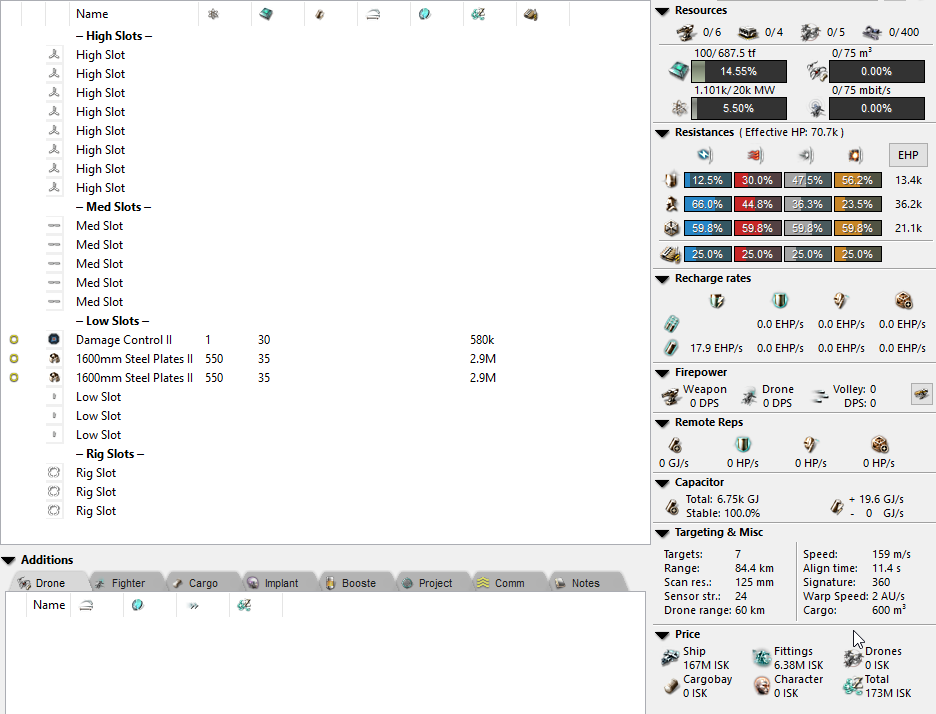Collapse the Additions panel
Image resolution: width=936 pixels, height=714 pixels.
pos(9,560)
